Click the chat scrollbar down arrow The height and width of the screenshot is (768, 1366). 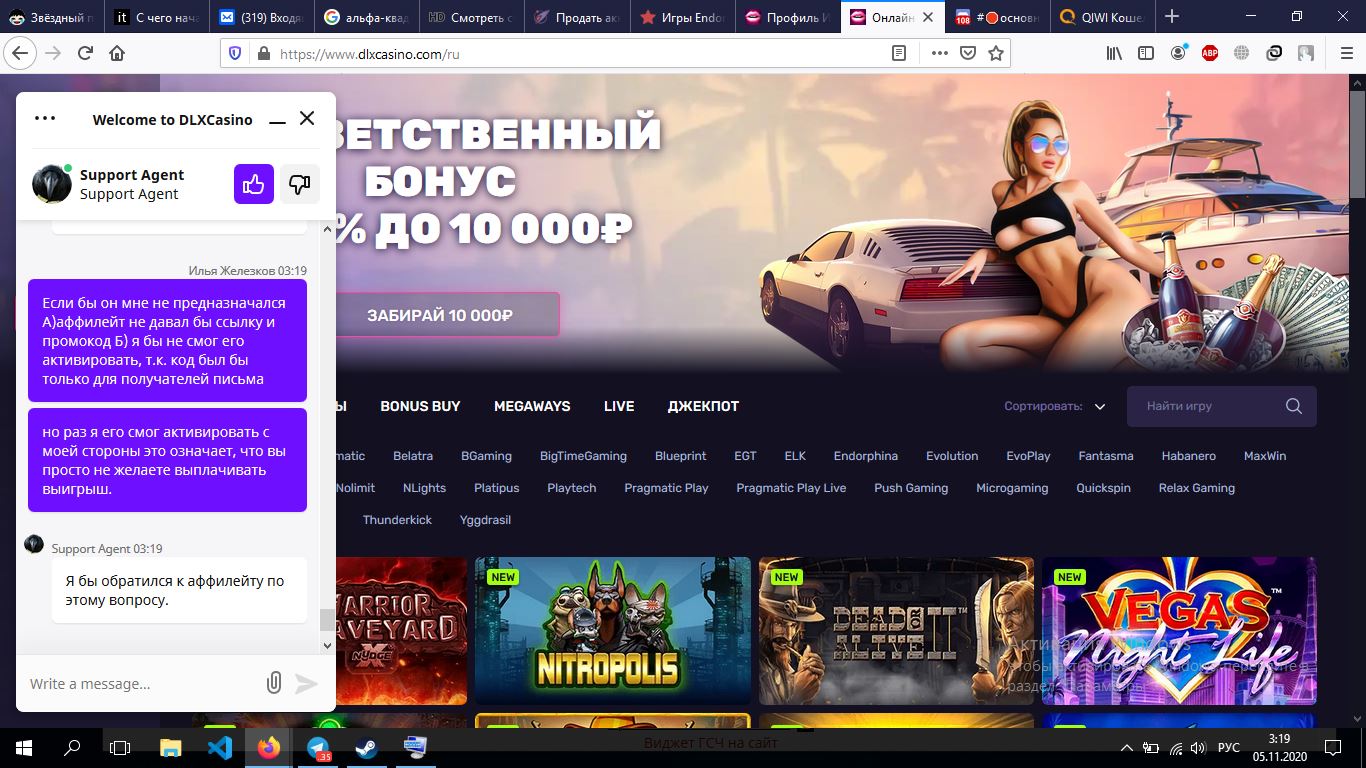pyautogui.click(x=327, y=646)
